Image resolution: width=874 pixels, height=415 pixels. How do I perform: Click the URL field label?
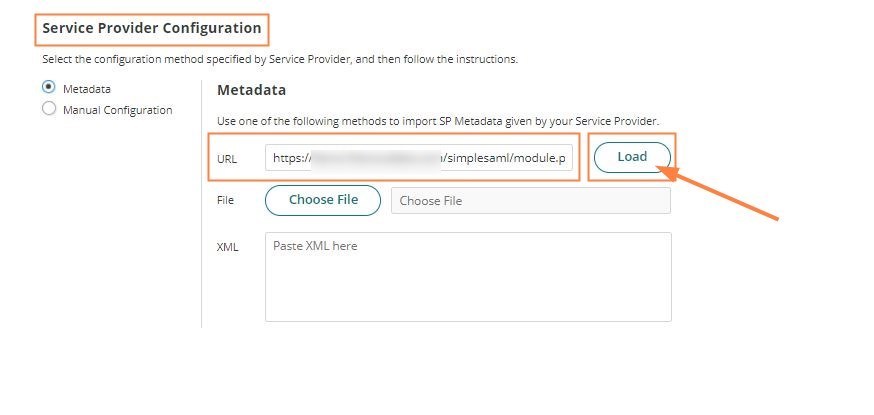pos(226,158)
